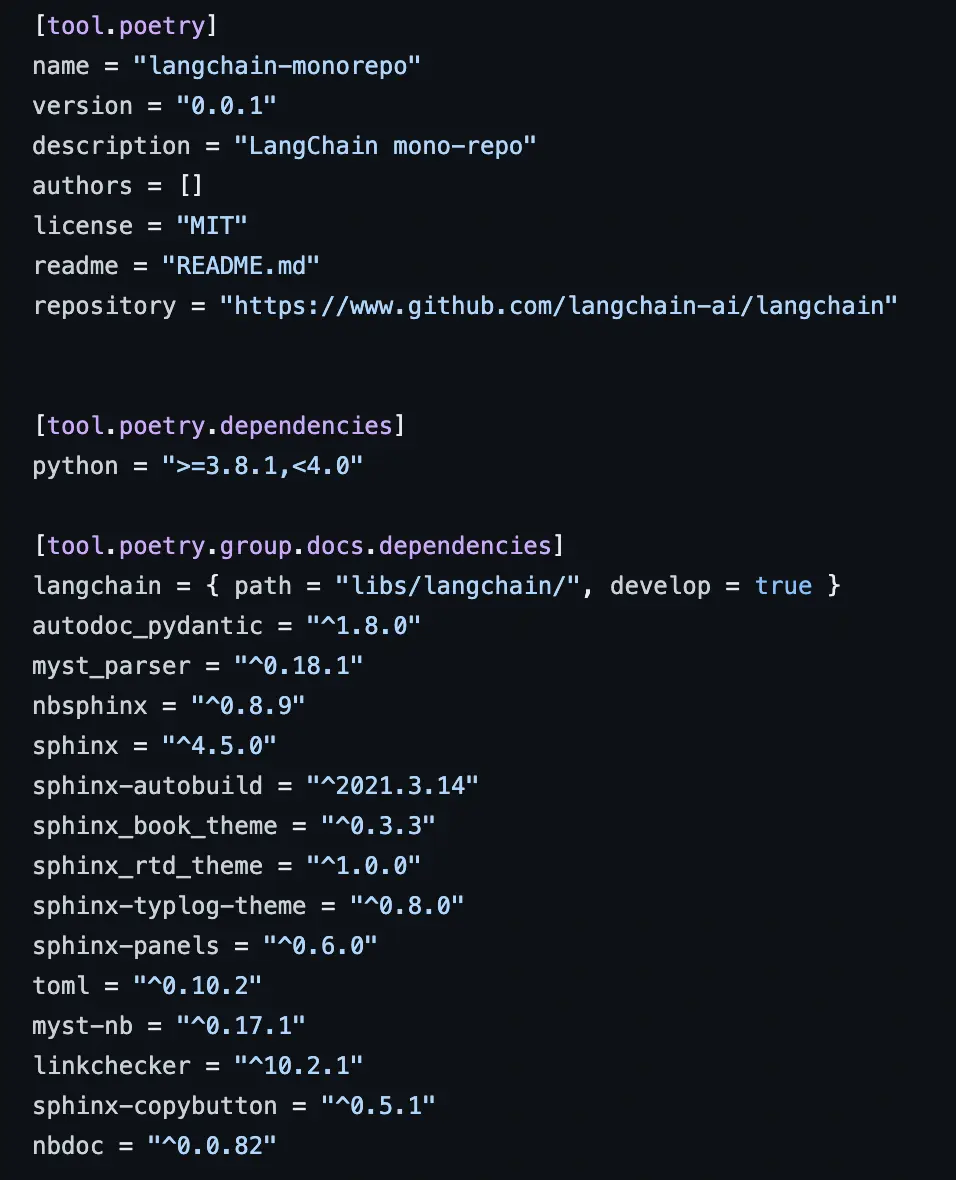Image resolution: width=956 pixels, height=1180 pixels.
Task: Click the "langchain-monorepo" name value
Action: [277, 66]
